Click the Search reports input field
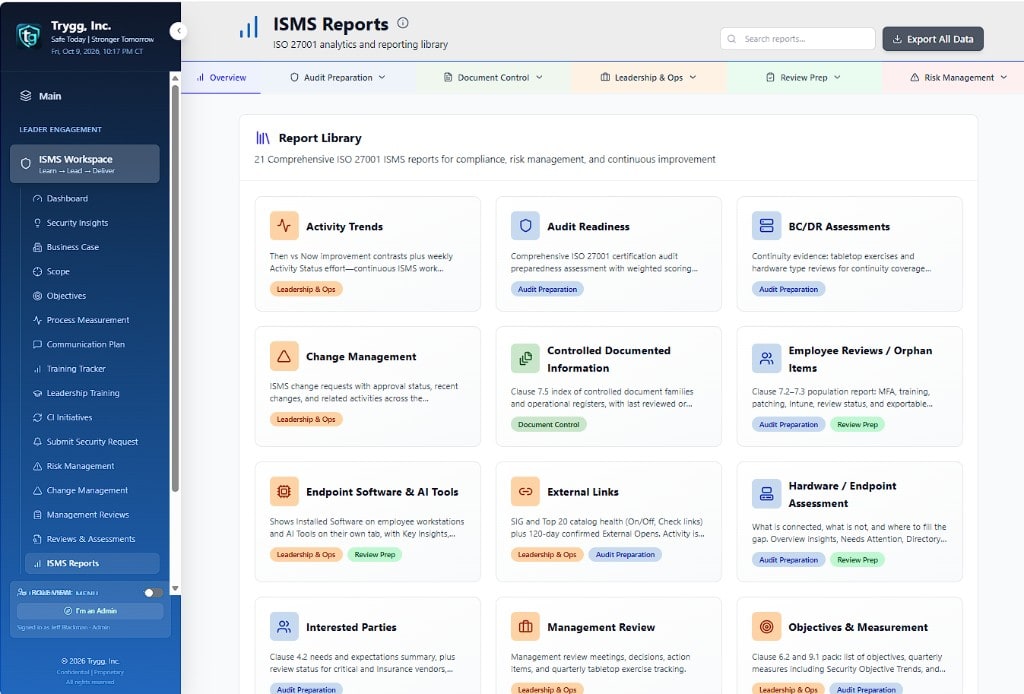This screenshot has height=694, width=1024. (797, 39)
